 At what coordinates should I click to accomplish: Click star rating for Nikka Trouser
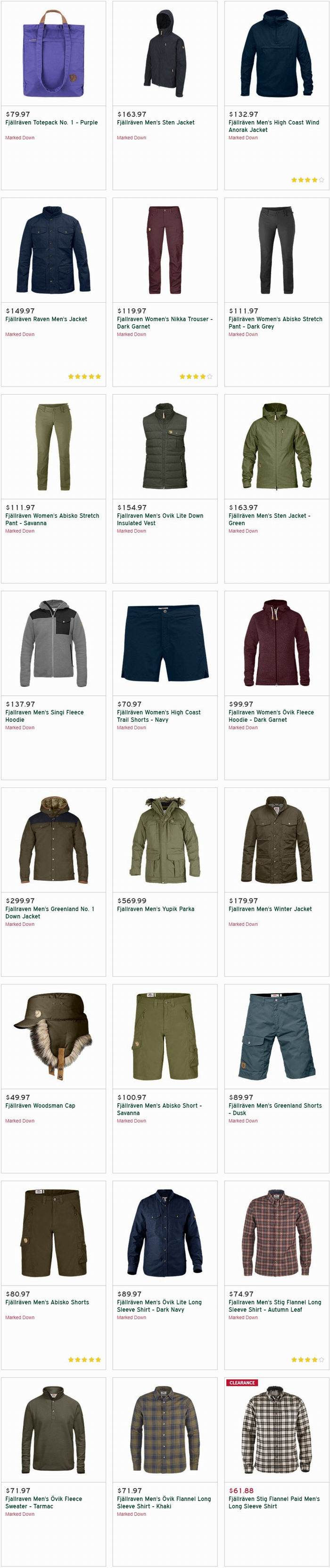point(196,377)
